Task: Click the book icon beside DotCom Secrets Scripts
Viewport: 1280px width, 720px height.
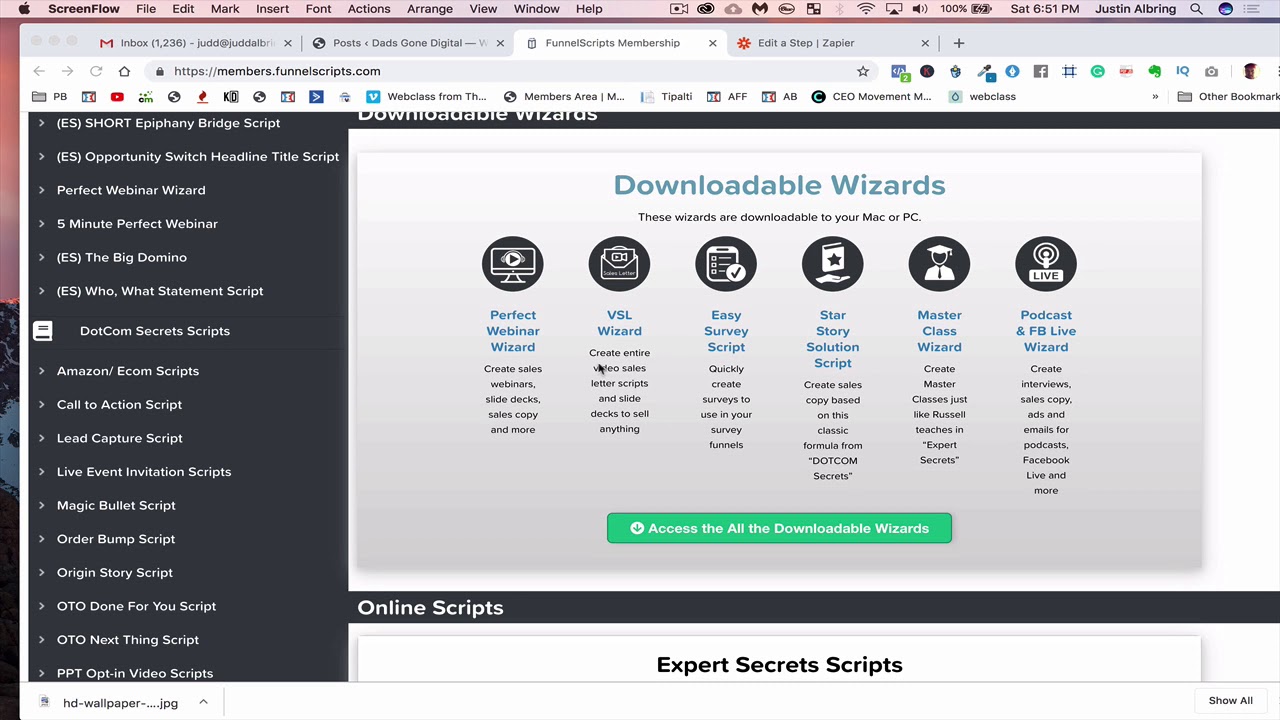Action: pyautogui.click(x=42, y=331)
